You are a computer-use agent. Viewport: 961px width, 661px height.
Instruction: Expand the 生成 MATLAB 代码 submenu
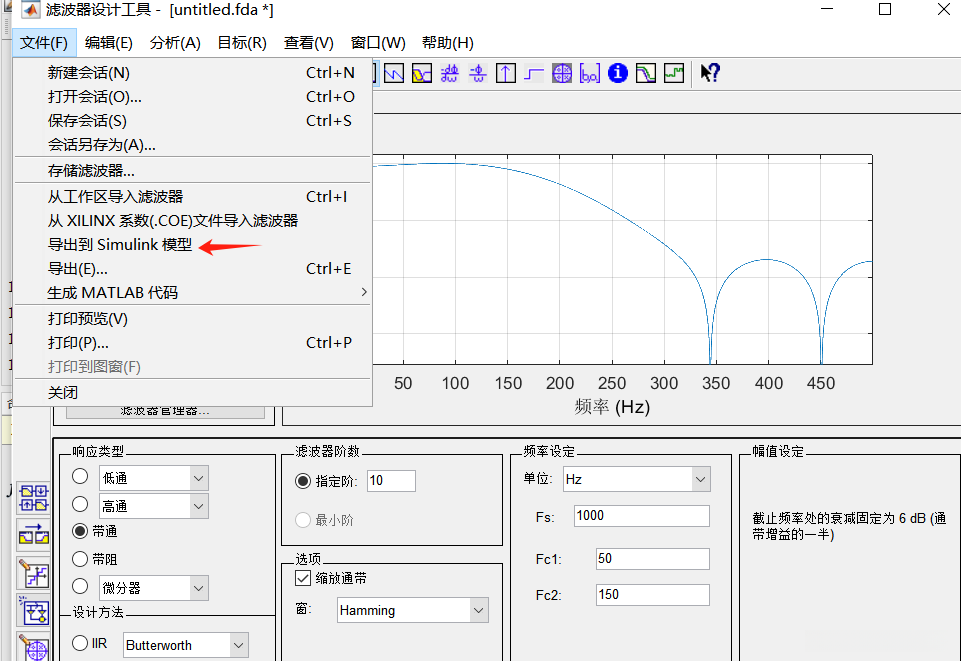click(192, 293)
